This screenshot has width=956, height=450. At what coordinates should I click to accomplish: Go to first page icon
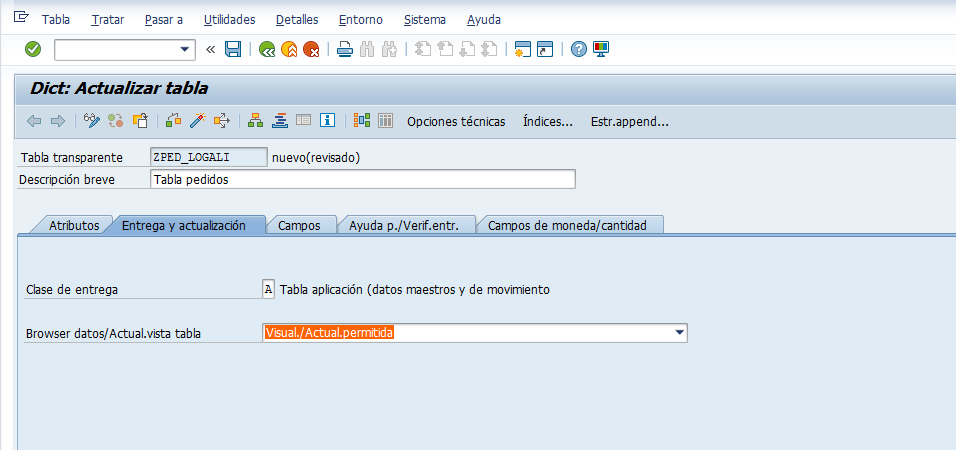(x=423, y=49)
